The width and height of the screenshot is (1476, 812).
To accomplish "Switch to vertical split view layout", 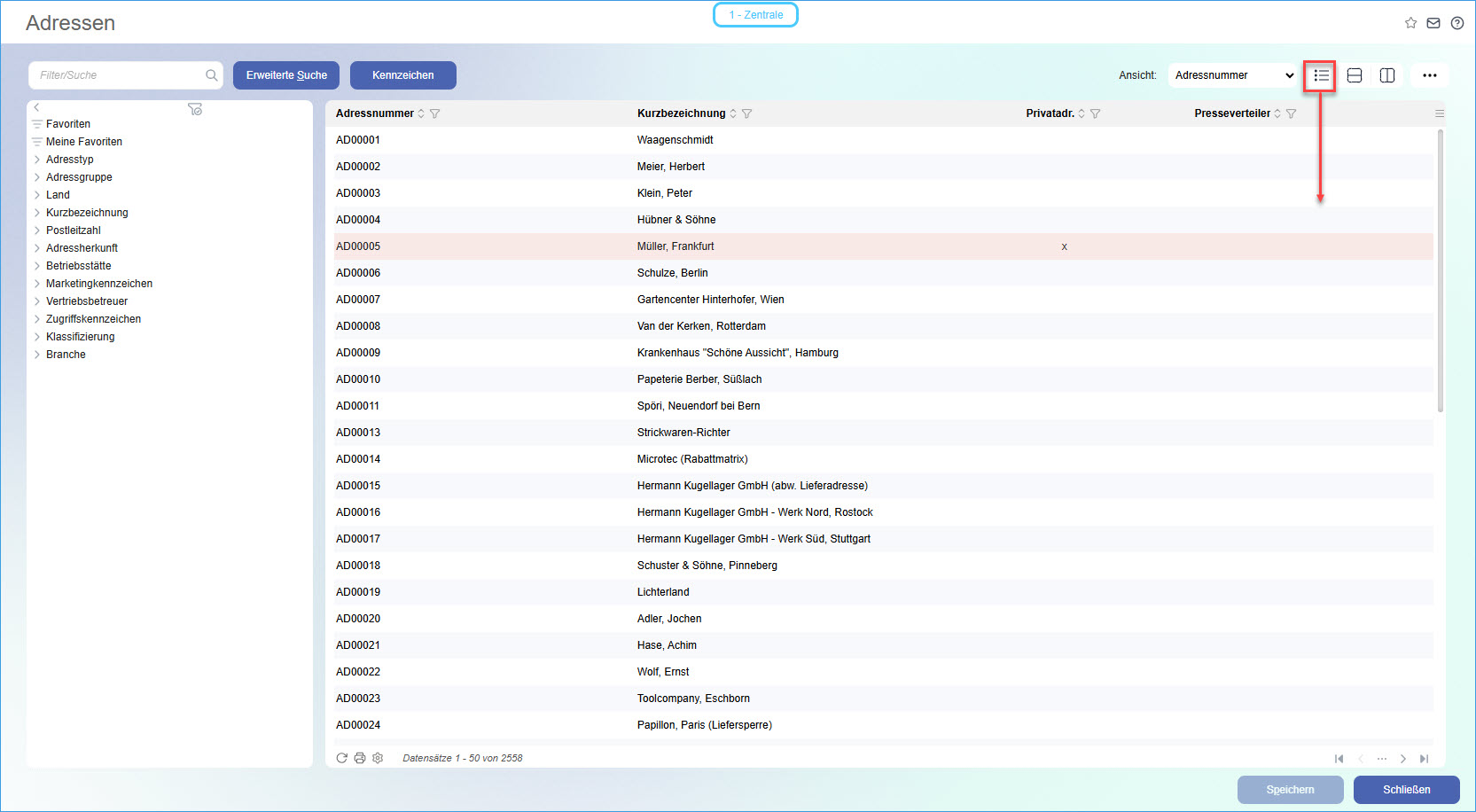I will (1387, 75).
